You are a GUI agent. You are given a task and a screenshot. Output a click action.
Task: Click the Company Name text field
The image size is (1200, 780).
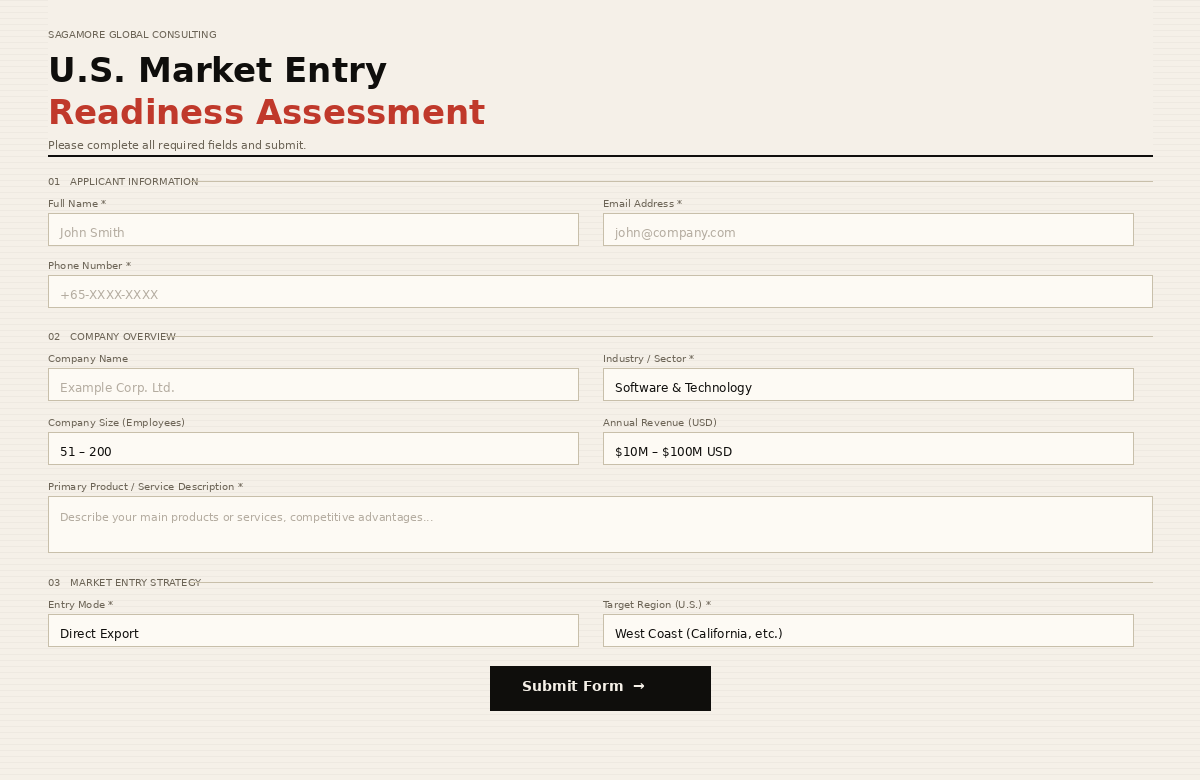pos(313,384)
